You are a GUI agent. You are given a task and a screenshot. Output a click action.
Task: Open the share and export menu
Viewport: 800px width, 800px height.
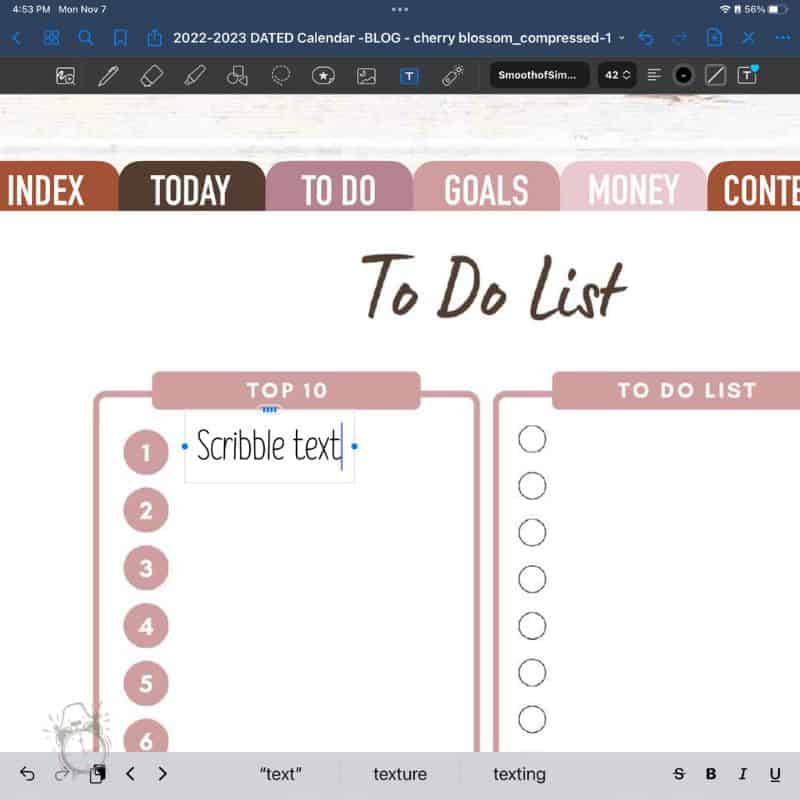(x=154, y=38)
